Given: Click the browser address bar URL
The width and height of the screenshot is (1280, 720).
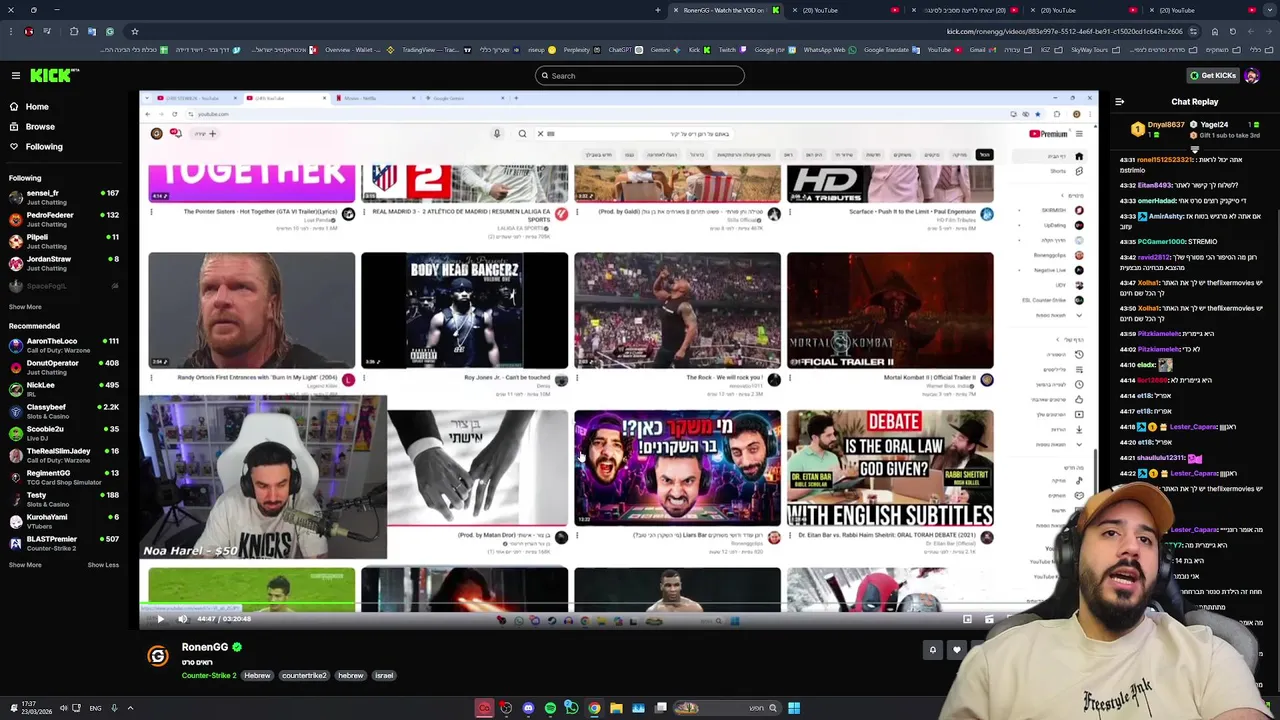Looking at the screenshot, I should (x=1065, y=31).
